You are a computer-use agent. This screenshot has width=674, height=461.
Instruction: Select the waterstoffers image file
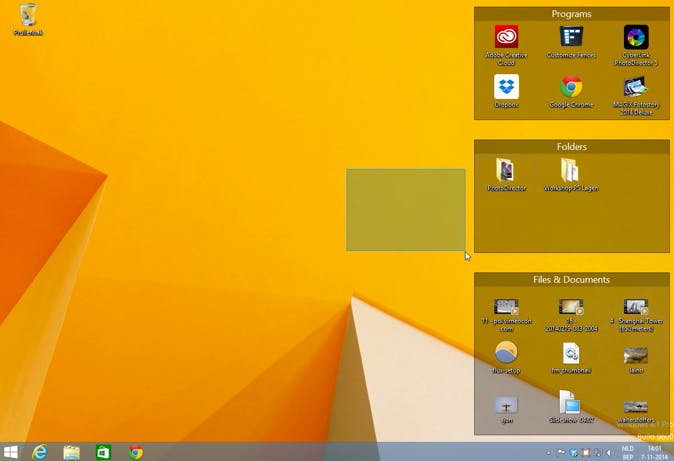(636, 412)
